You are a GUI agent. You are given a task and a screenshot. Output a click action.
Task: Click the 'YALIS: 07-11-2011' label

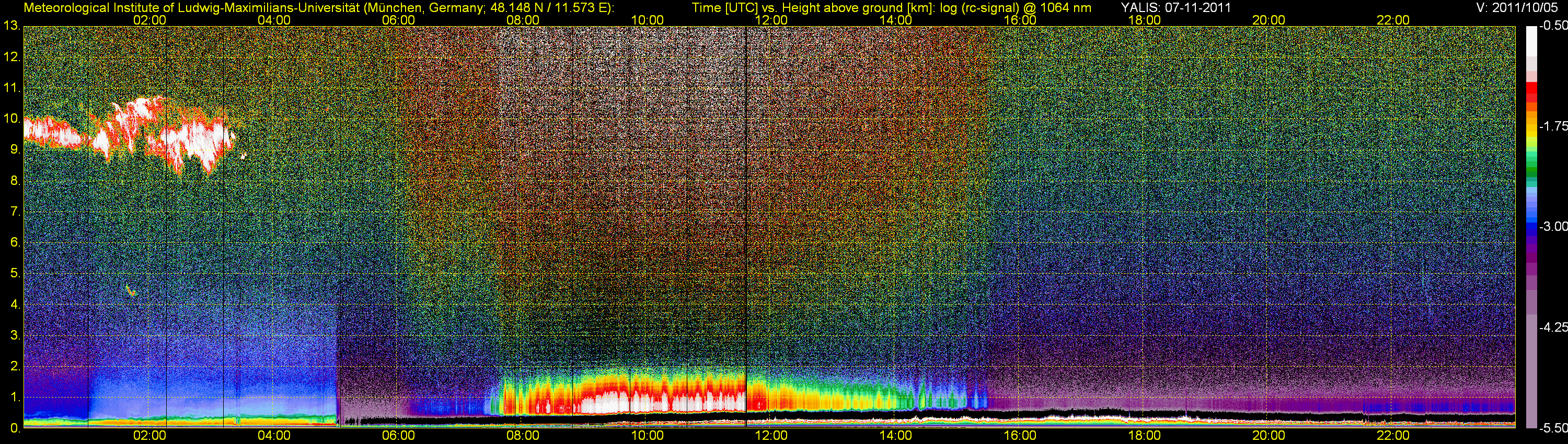(x=1176, y=8)
